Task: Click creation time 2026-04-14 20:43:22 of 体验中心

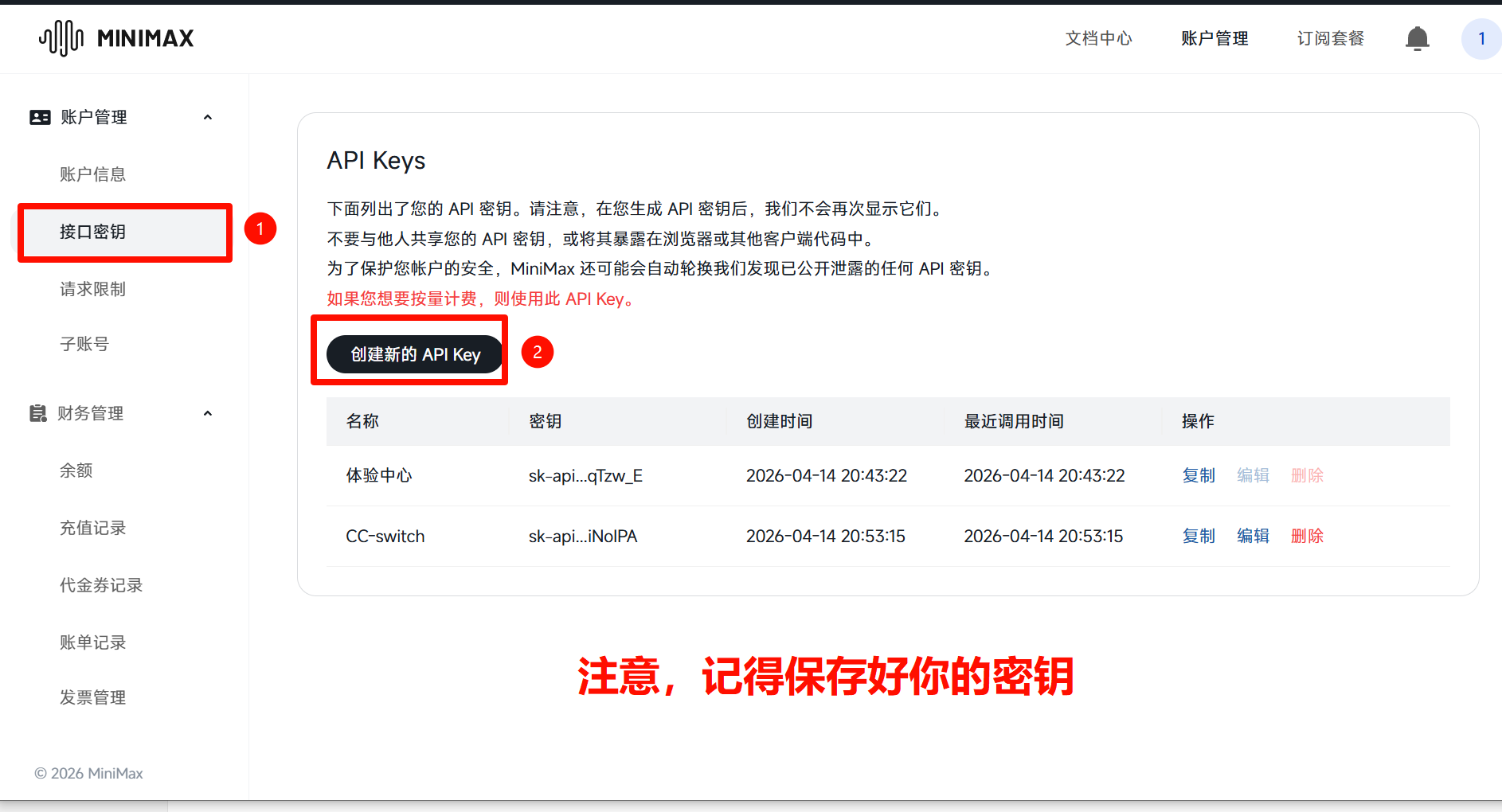Action: click(827, 475)
